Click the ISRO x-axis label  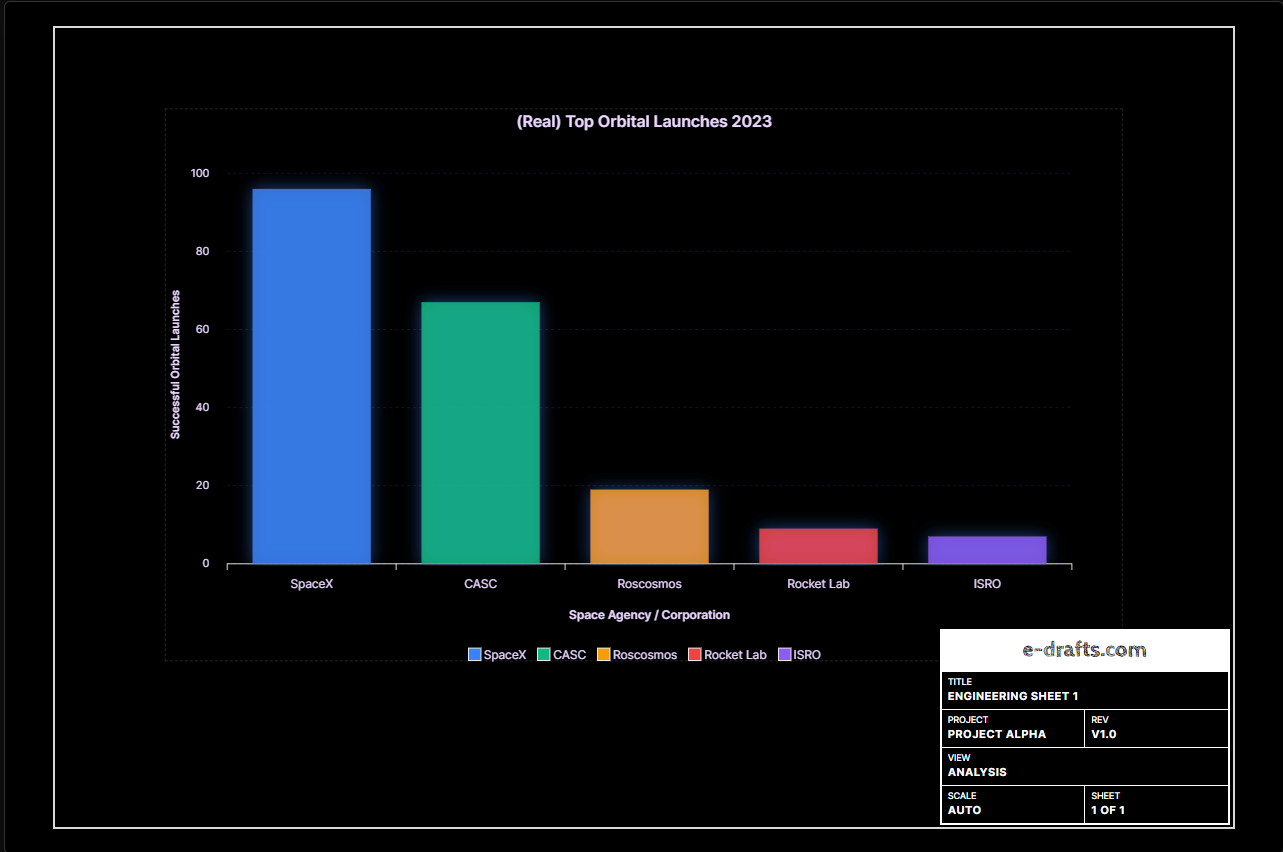pyautogui.click(x=987, y=584)
